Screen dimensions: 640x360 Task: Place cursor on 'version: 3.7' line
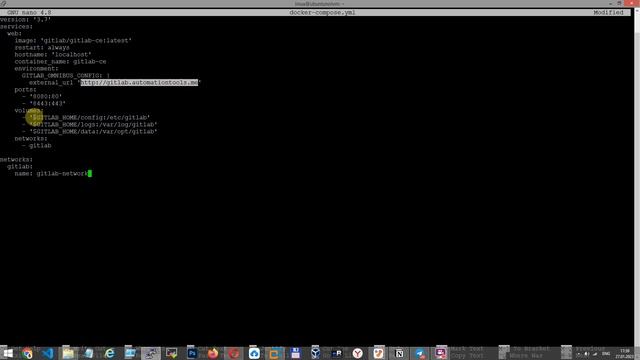(x=25, y=19)
